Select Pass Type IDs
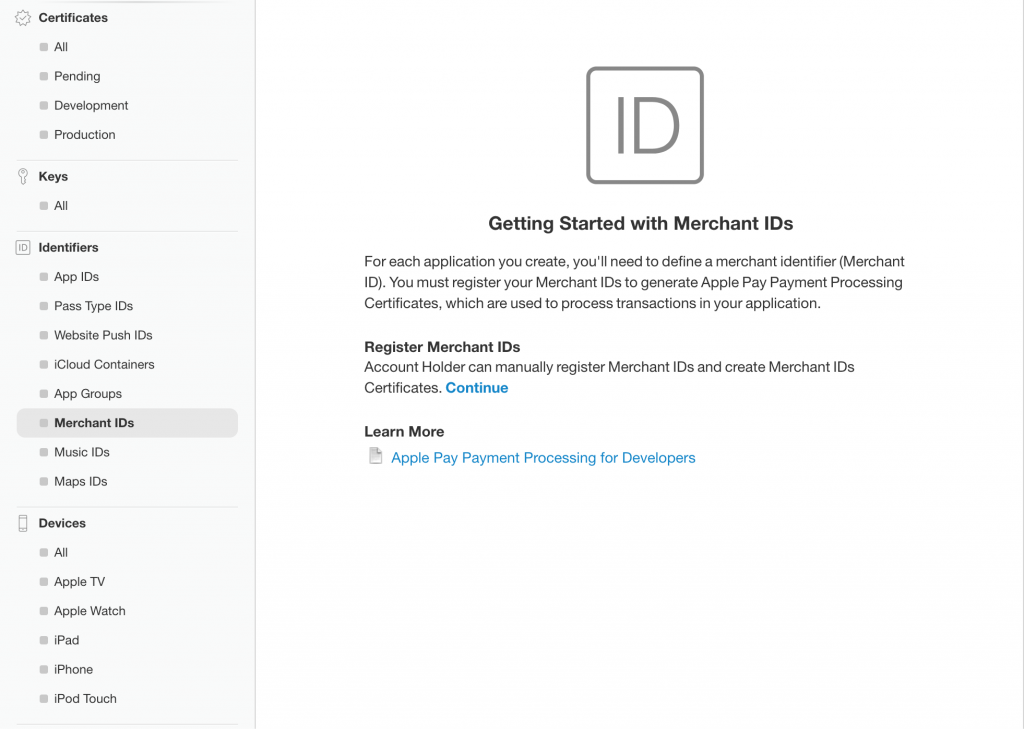This screenshot has height=729, width=1024. point(93,306)
